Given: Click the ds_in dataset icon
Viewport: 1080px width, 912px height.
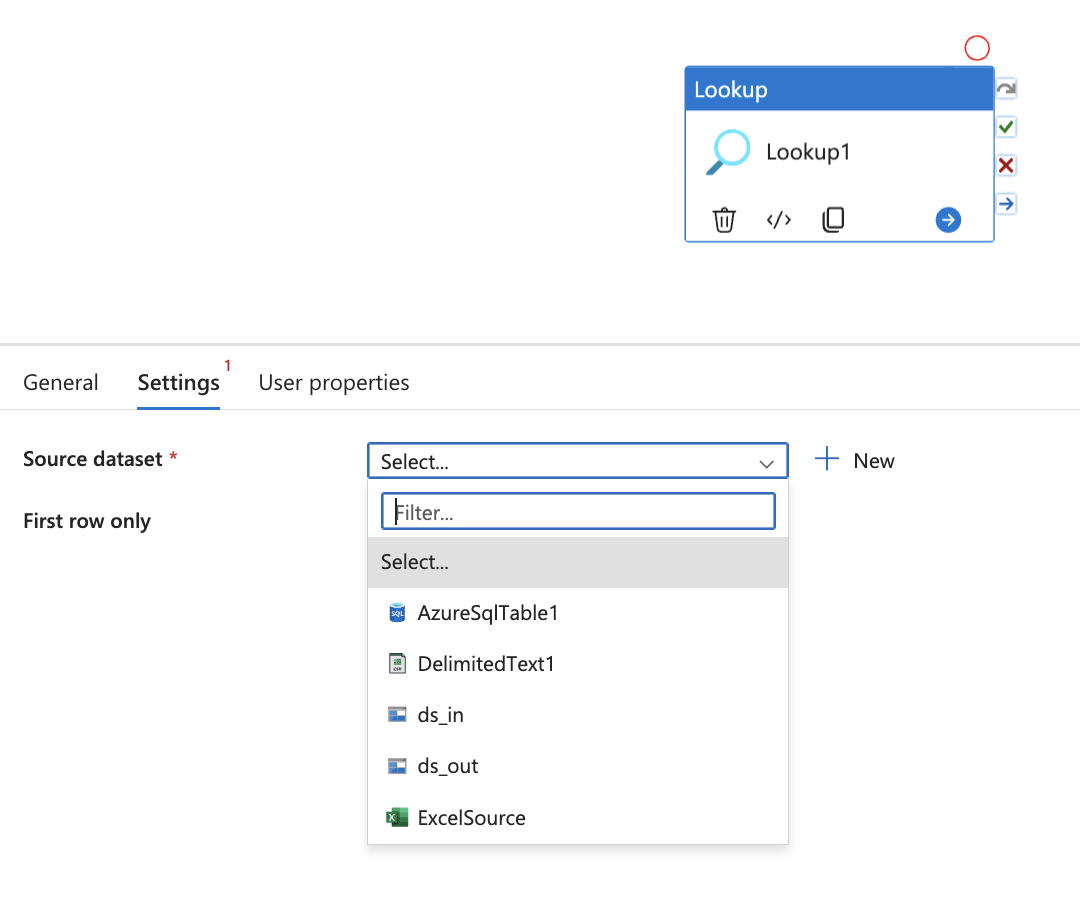Looking at the screenshot, I should [x=396, y=714].
